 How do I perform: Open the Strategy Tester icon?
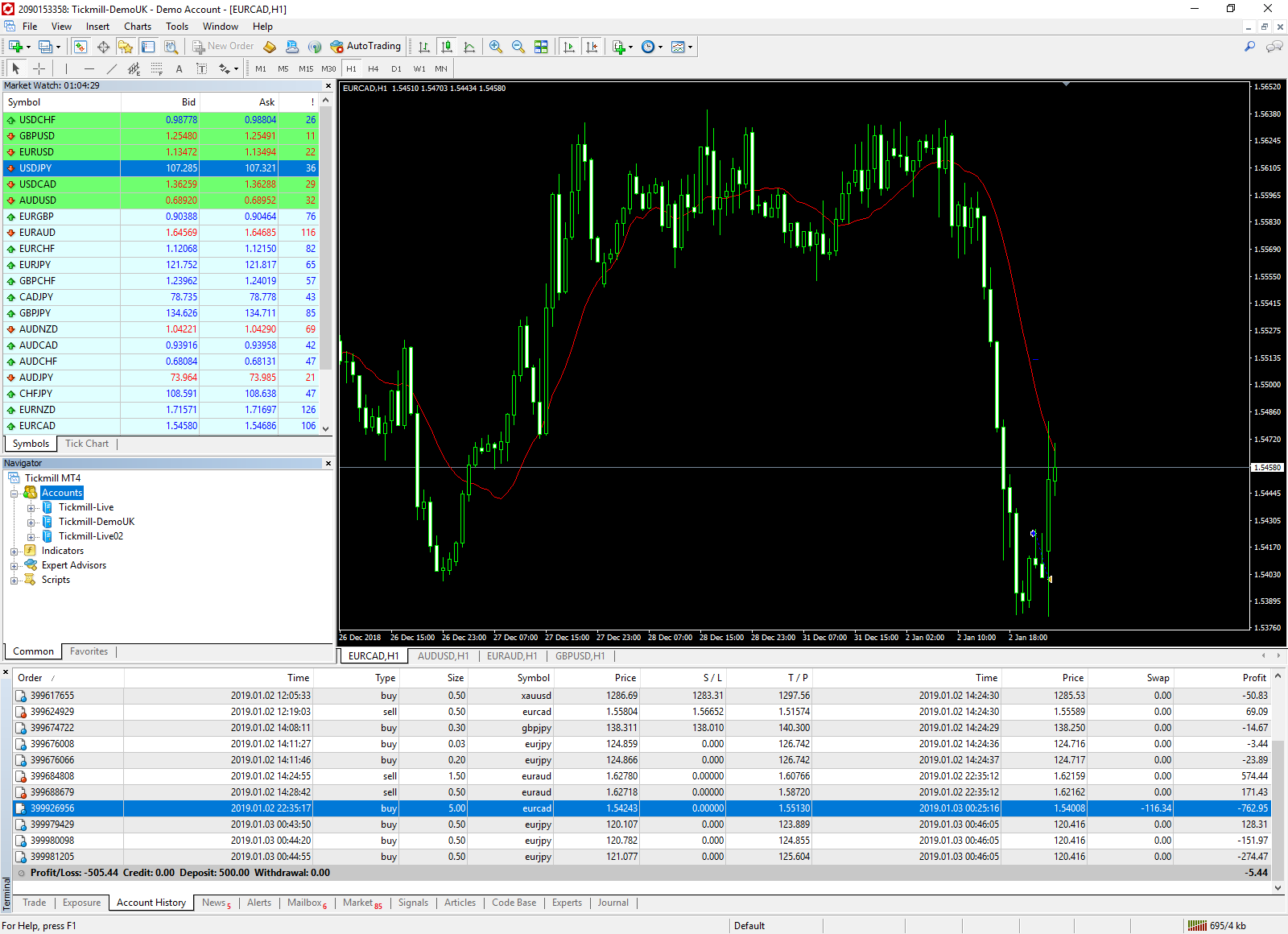coord(171,47)
